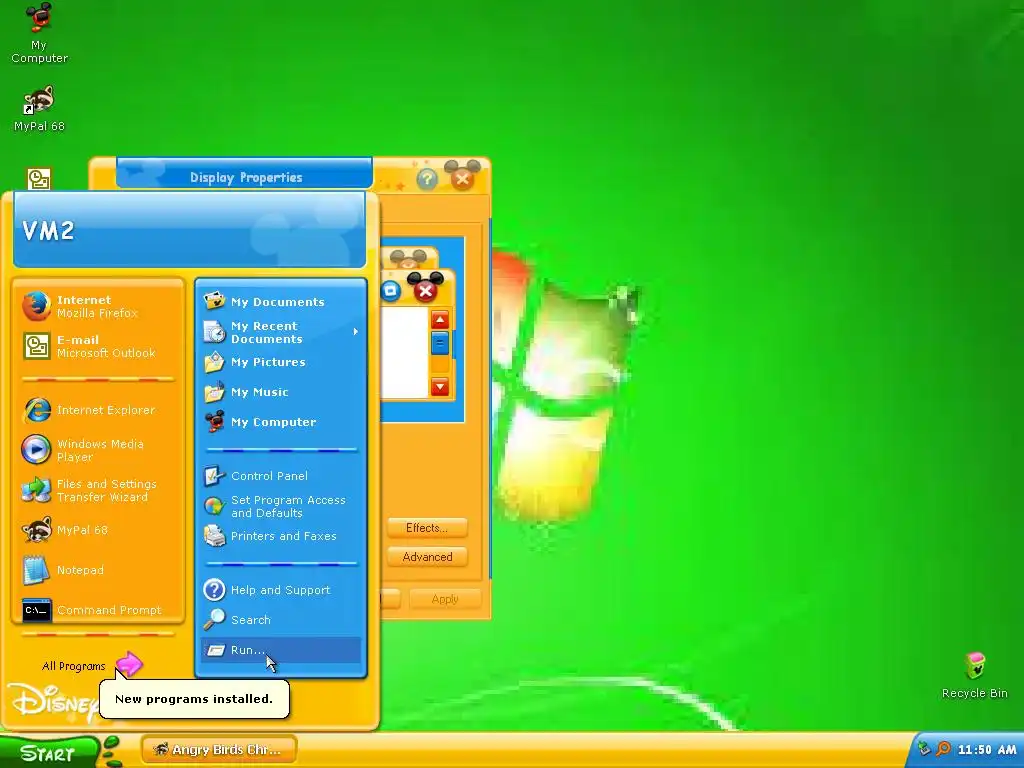Viewport: 1024px width, 768px height.
Task: Open MyPal 68 desktop shortcut
Action: [39, 108]
